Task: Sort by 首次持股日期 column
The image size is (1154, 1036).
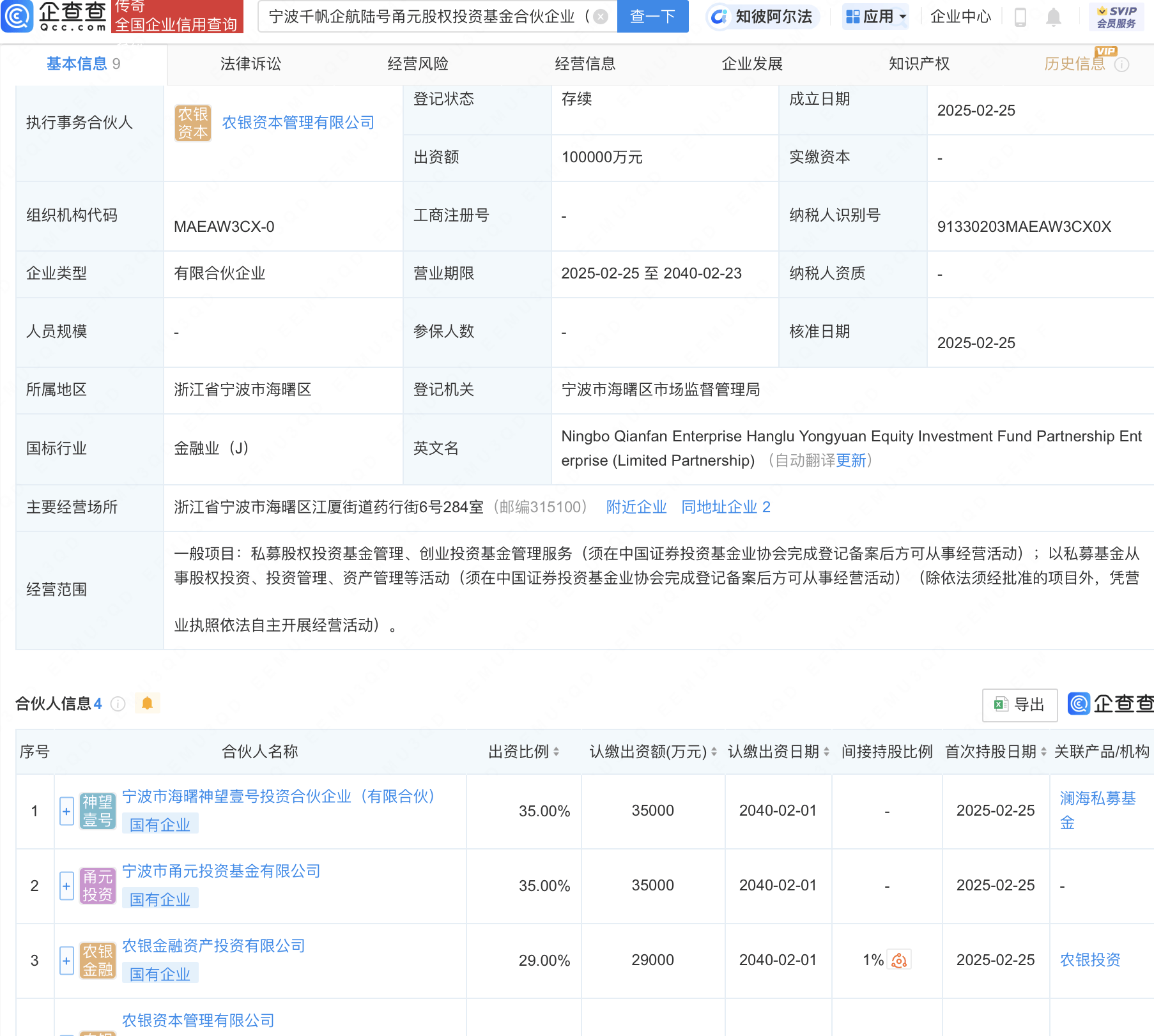Action: (1043, 752)
